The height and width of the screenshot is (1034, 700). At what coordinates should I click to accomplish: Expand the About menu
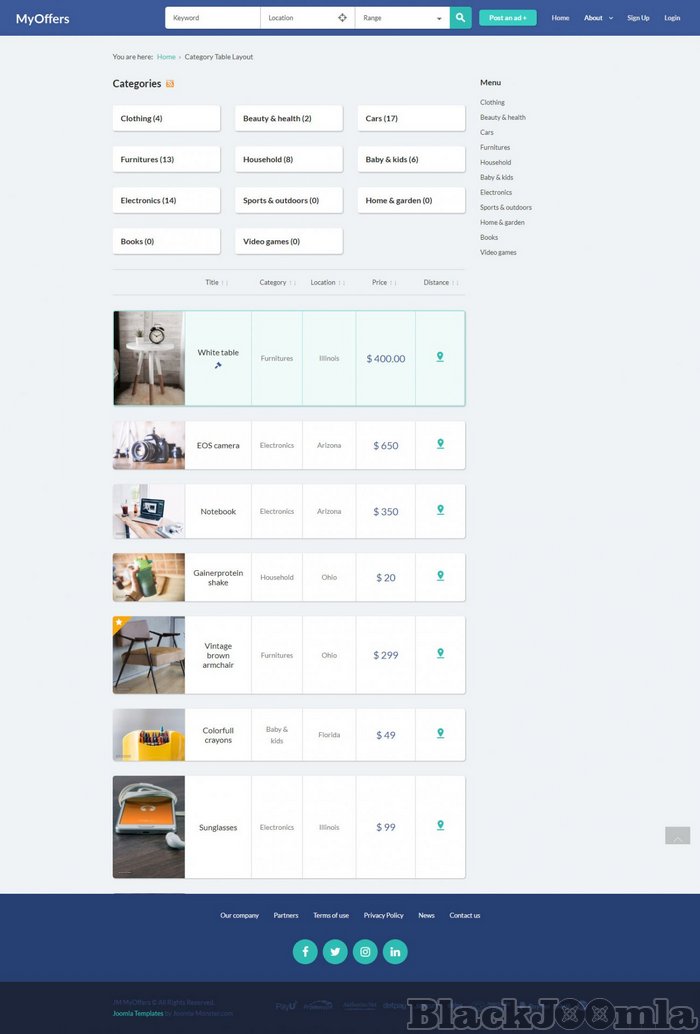[x=597, y=18]
